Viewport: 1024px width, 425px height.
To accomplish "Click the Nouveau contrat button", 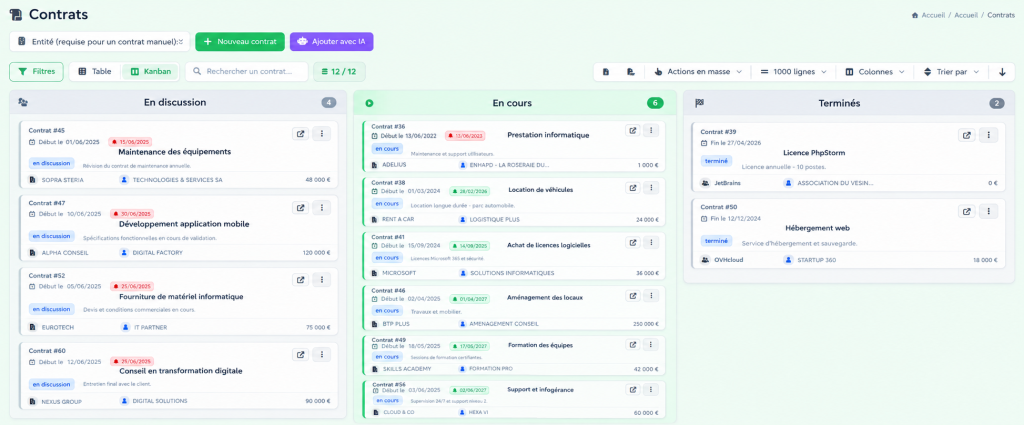I will [240, 41].
